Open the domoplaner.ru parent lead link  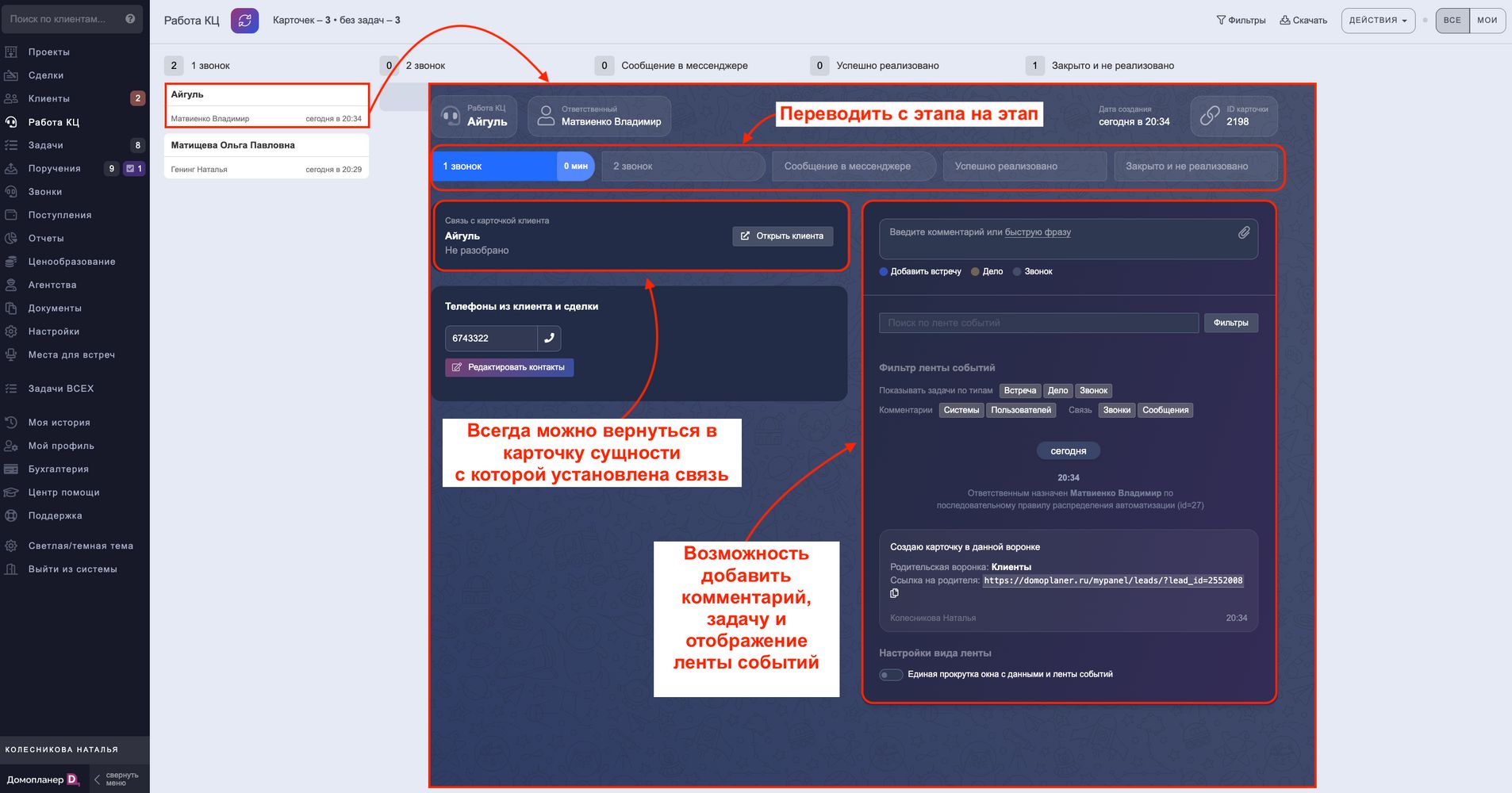tap(1113, 580)
